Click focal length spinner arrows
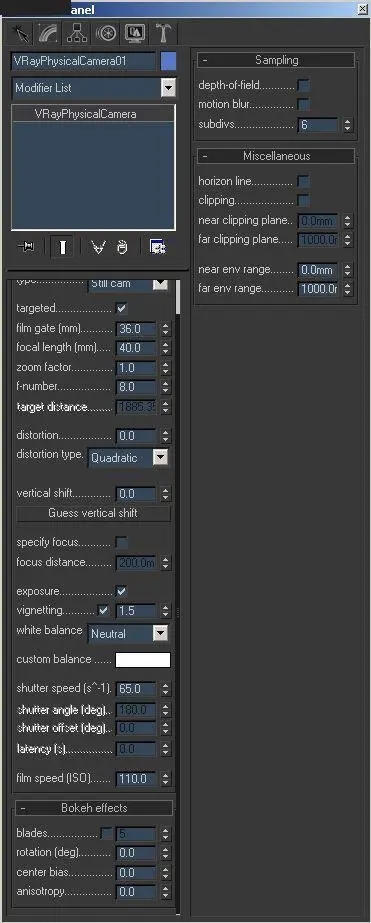The height and width of the screenshot is (923, 371). [165, 348]
